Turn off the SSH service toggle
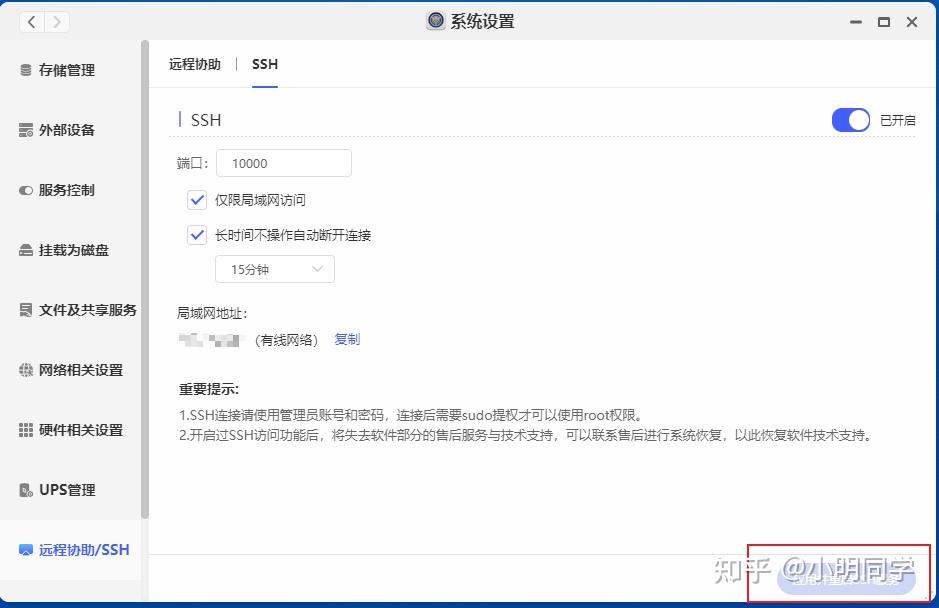The width and height of the screenshot is (939, 608). pos(850,120)
